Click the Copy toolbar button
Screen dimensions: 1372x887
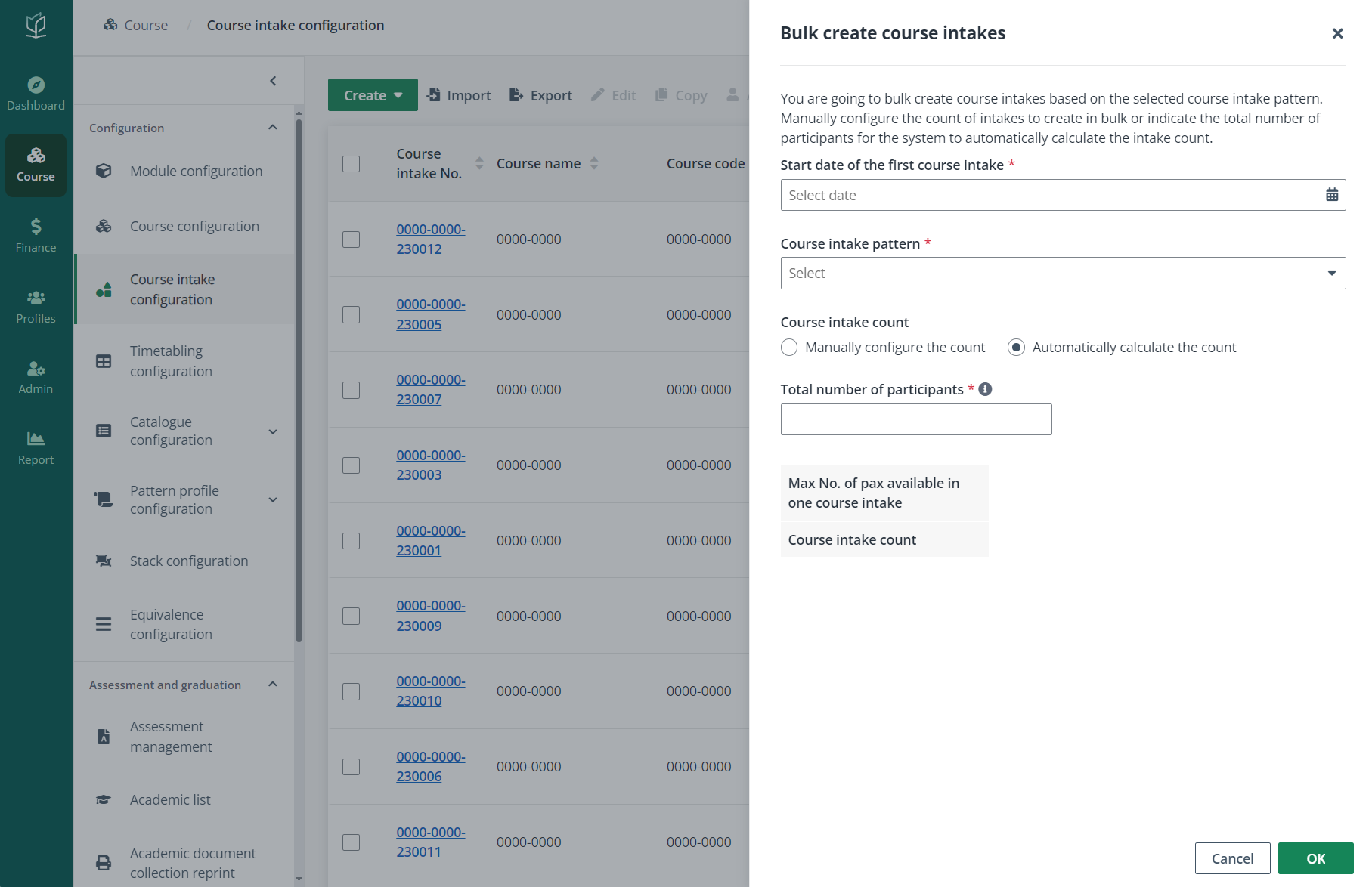pos(681,95)
